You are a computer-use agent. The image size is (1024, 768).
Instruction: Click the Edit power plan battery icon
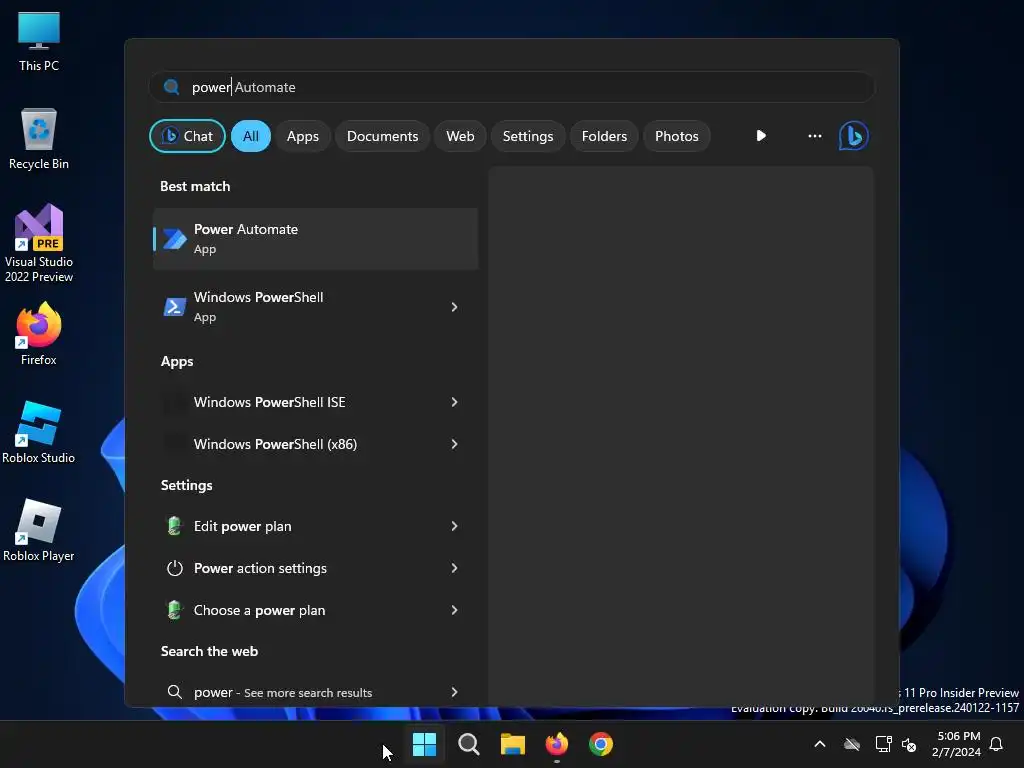tap(174, 526)
